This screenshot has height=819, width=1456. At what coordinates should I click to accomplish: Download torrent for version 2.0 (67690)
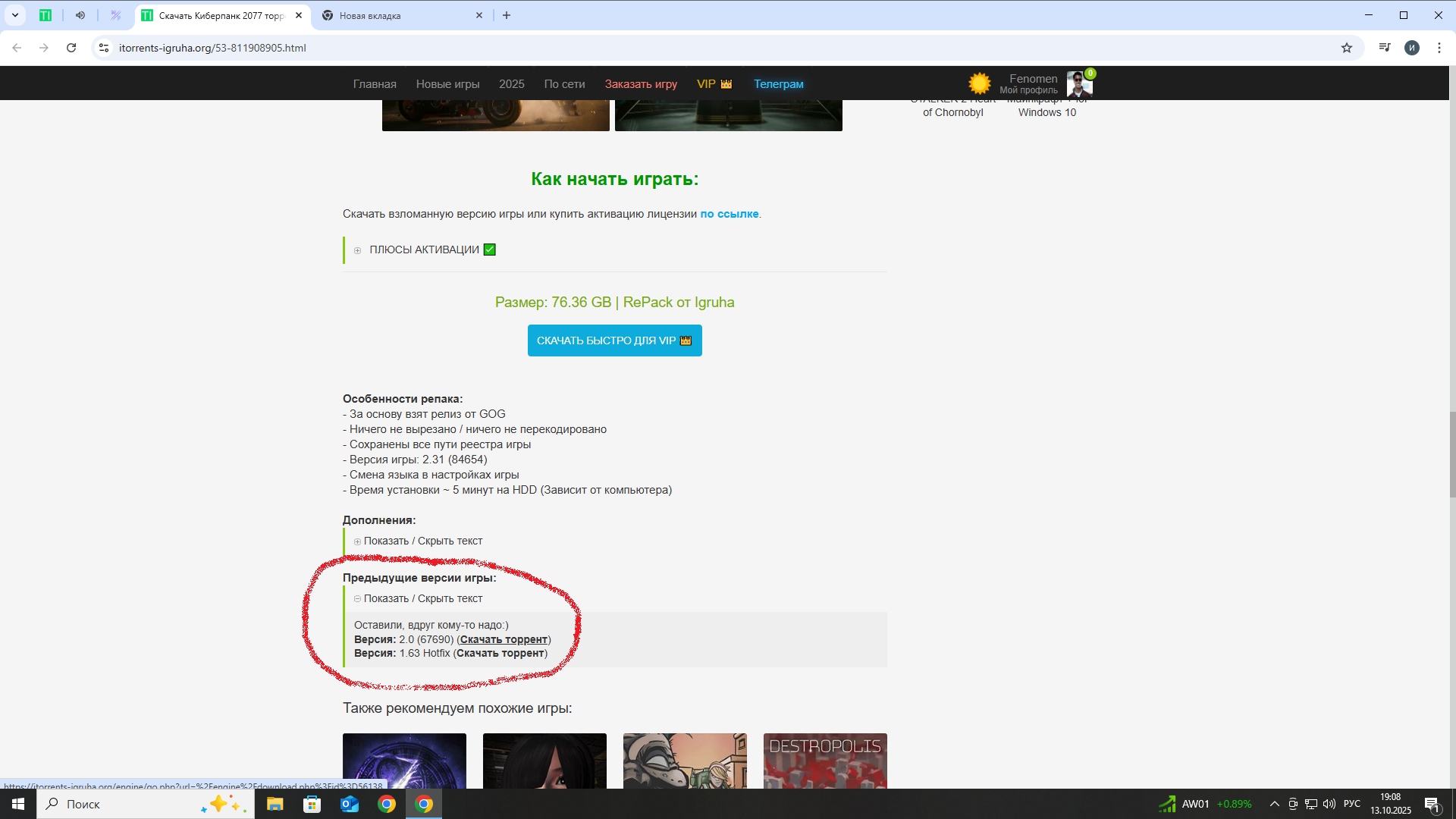[x=504, y=639]
